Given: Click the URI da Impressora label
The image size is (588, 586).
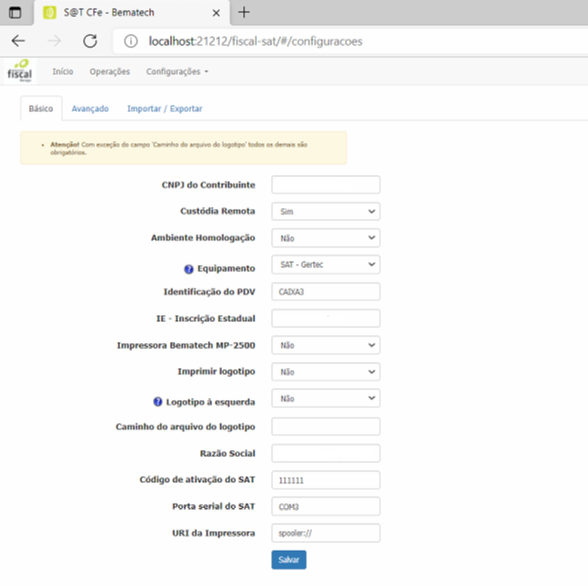Looking at the screenshot, I should [x=214, y=533].
